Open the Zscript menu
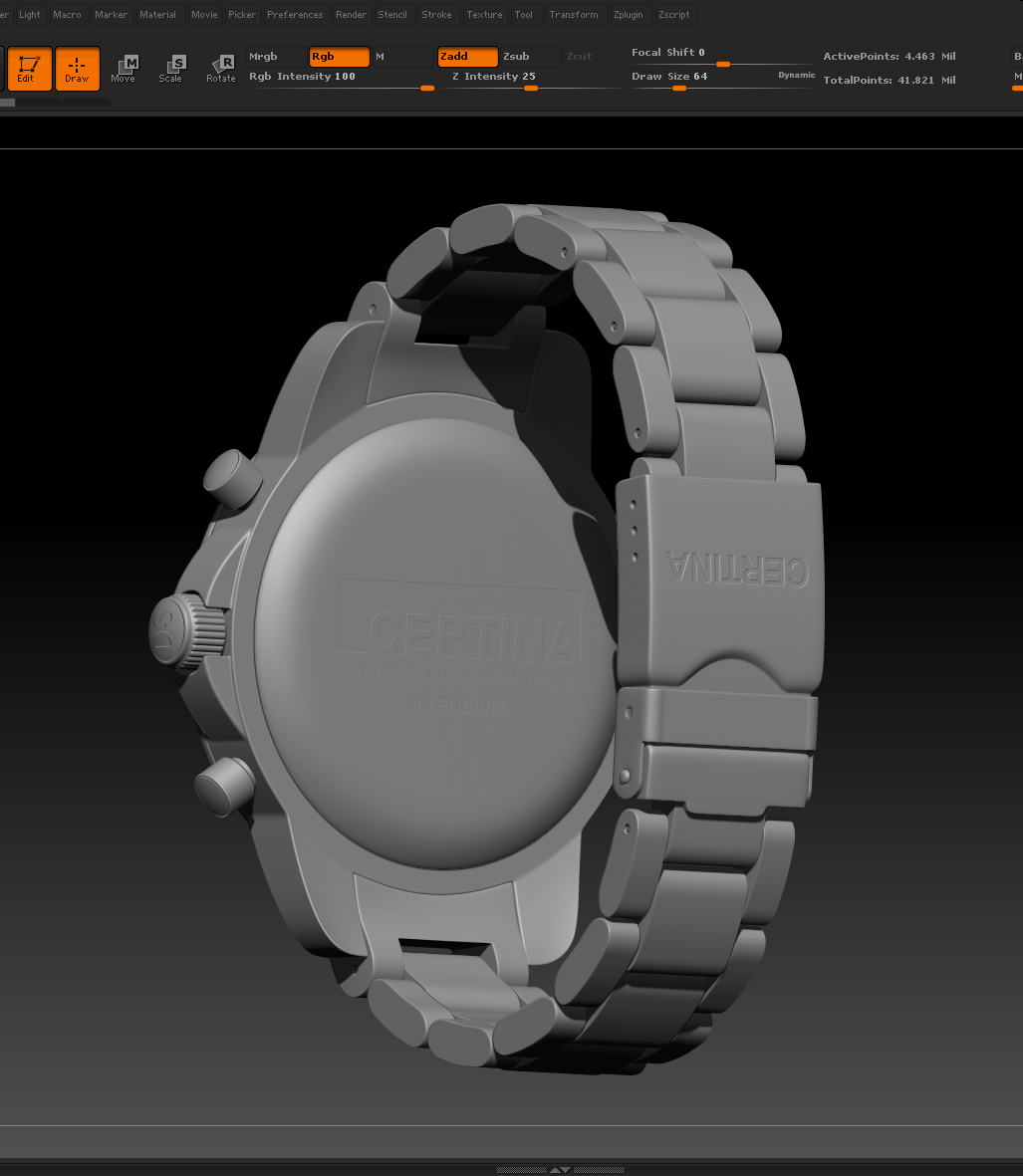The image size is (1023, 1176). pyautogui.click(x=674, y=14)
